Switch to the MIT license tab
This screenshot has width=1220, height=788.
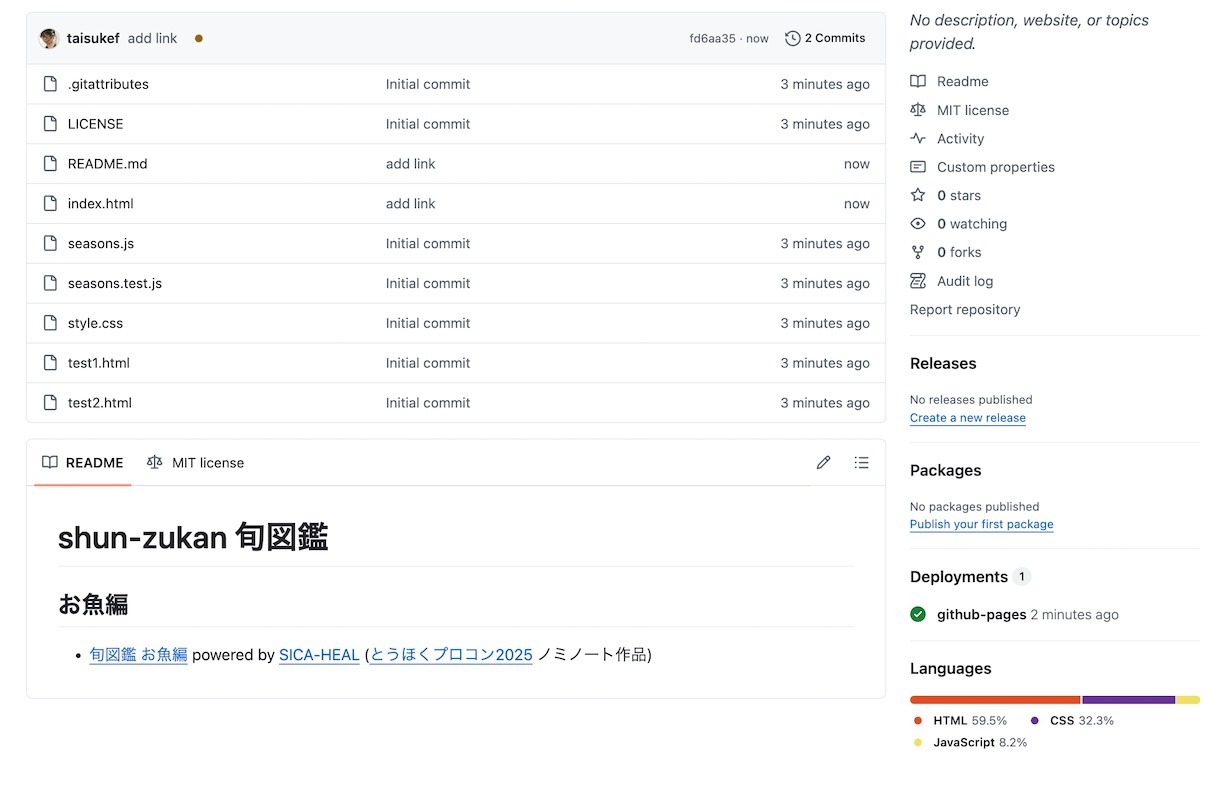196,462
